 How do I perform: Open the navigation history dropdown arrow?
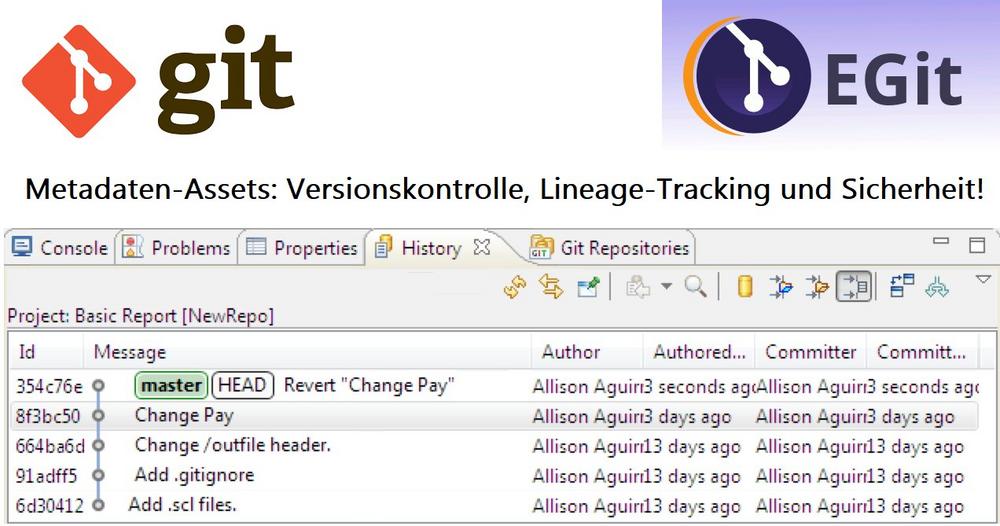(667, 288)
